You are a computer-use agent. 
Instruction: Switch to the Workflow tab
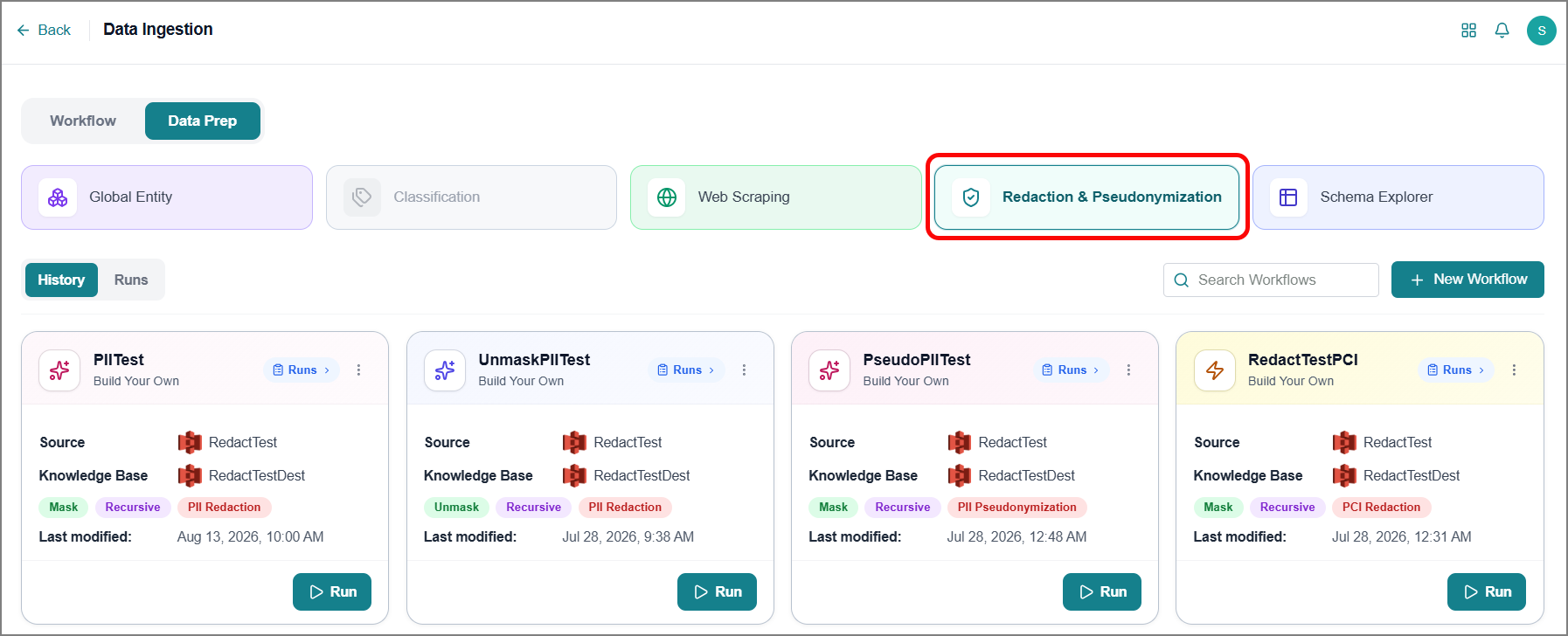tap(83, 121)
